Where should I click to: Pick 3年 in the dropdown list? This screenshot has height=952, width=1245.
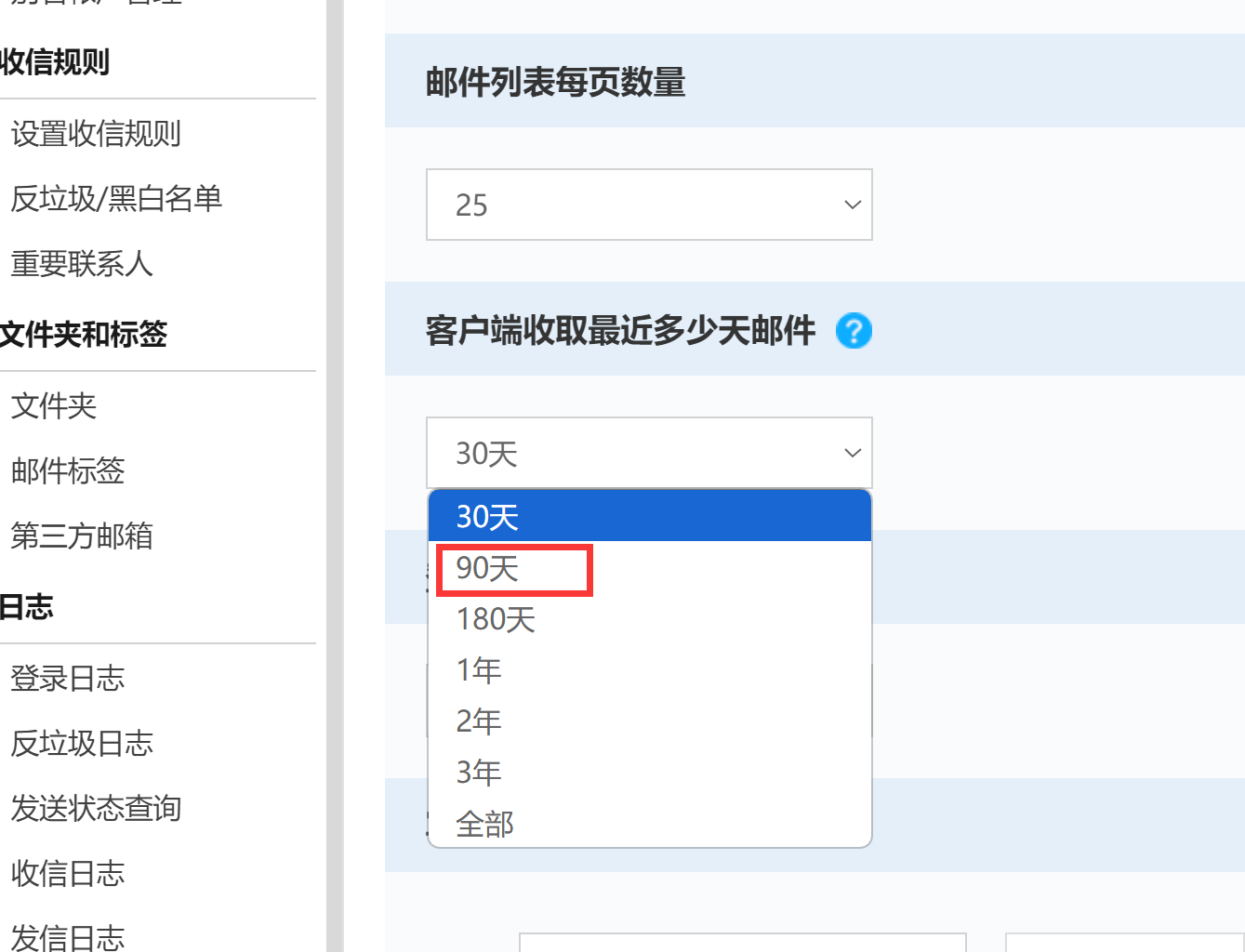click(x=649, y=773)
